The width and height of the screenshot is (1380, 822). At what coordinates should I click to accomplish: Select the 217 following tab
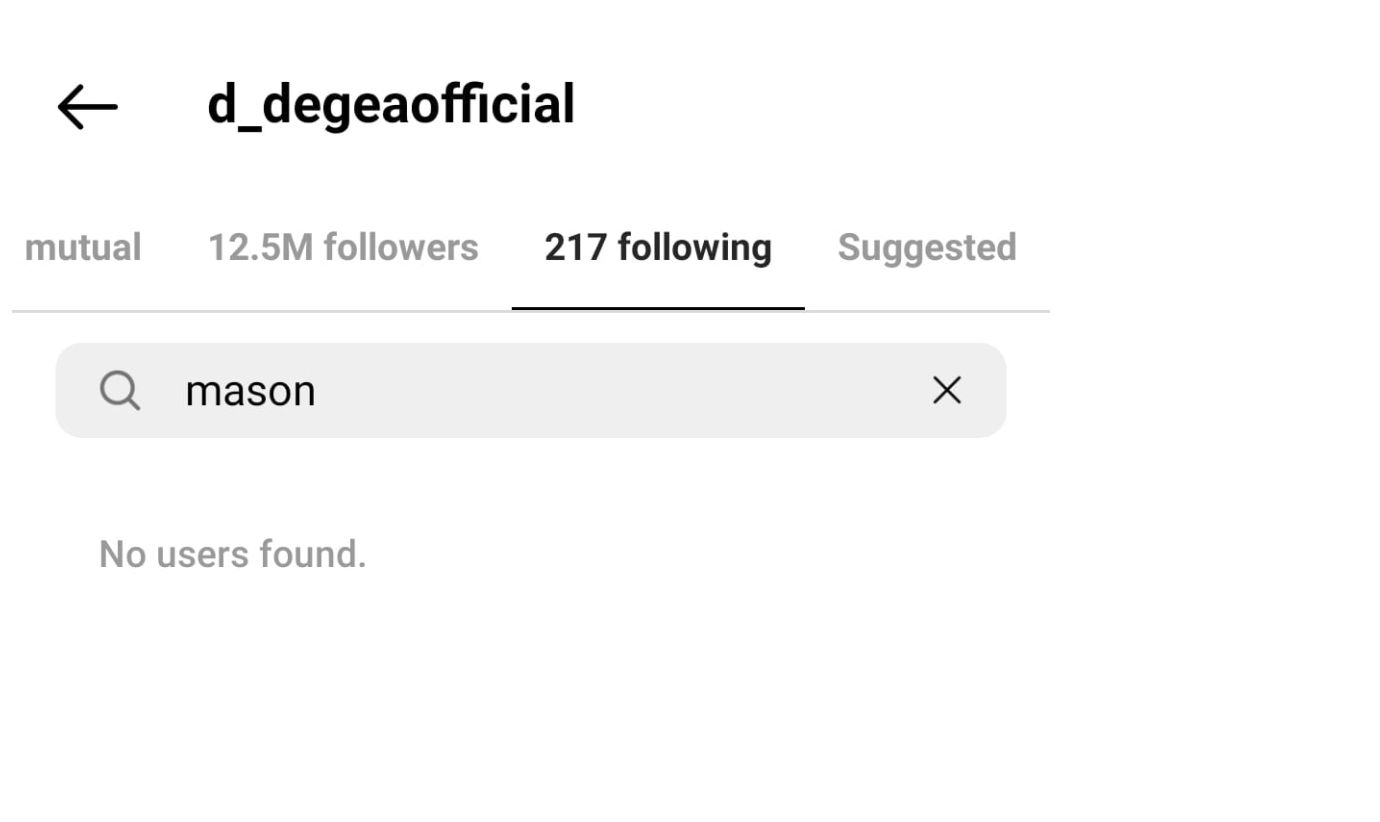click(x=658, y=247)
